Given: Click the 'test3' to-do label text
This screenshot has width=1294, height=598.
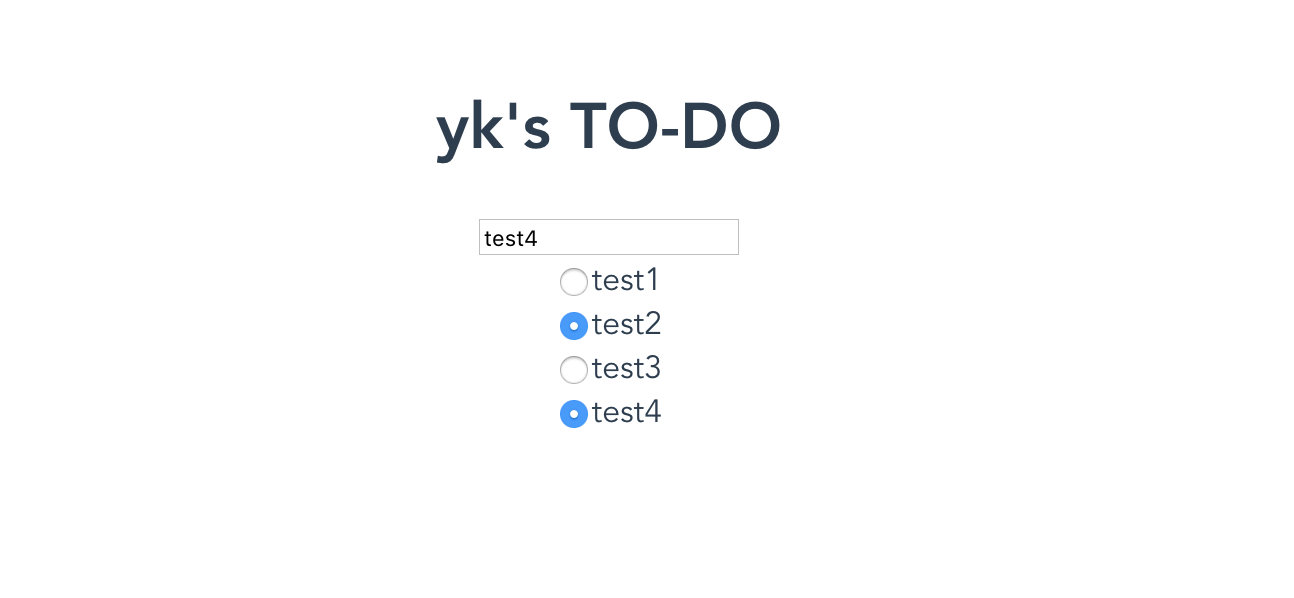Looking at the screenshot, I should (x=626, y=369).
